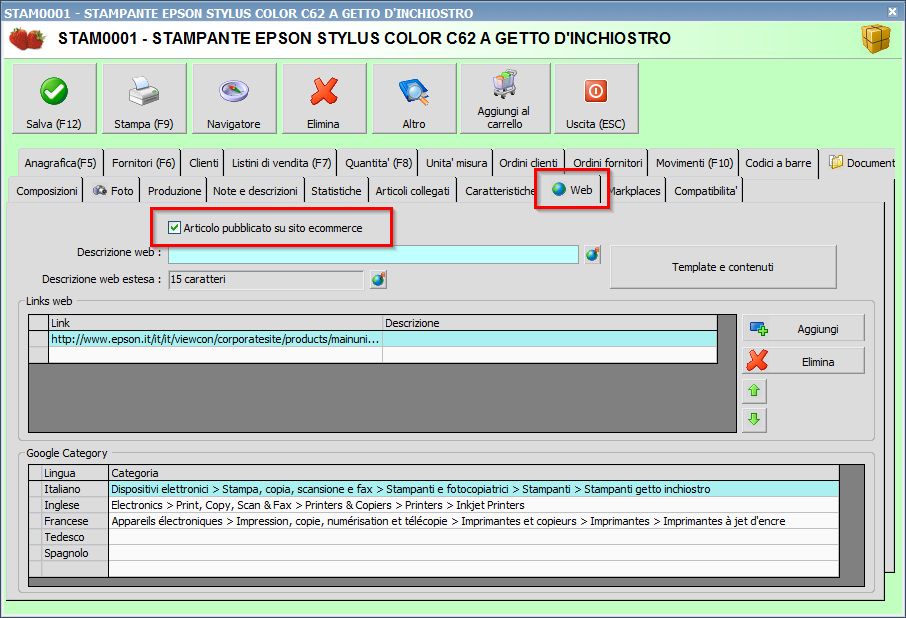Toggle Articolo pubblicato su sito ecommerce checkbox
This screenshot has width=906, height=618.
(x=174, y=228)
